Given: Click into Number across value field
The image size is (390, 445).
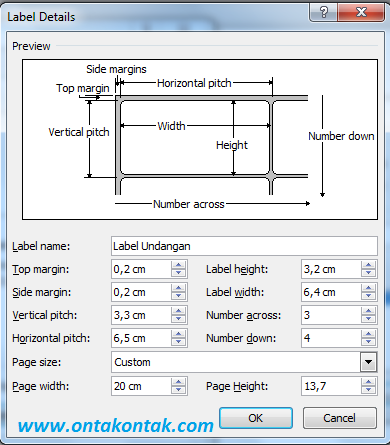Looking at the screenshot, I should [x=331, y=315].
